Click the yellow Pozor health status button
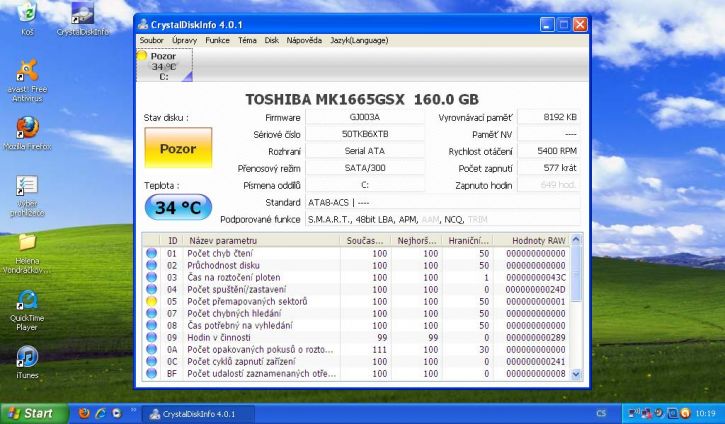The width and height of the screenshot is (725, 424). pos(178,148)
